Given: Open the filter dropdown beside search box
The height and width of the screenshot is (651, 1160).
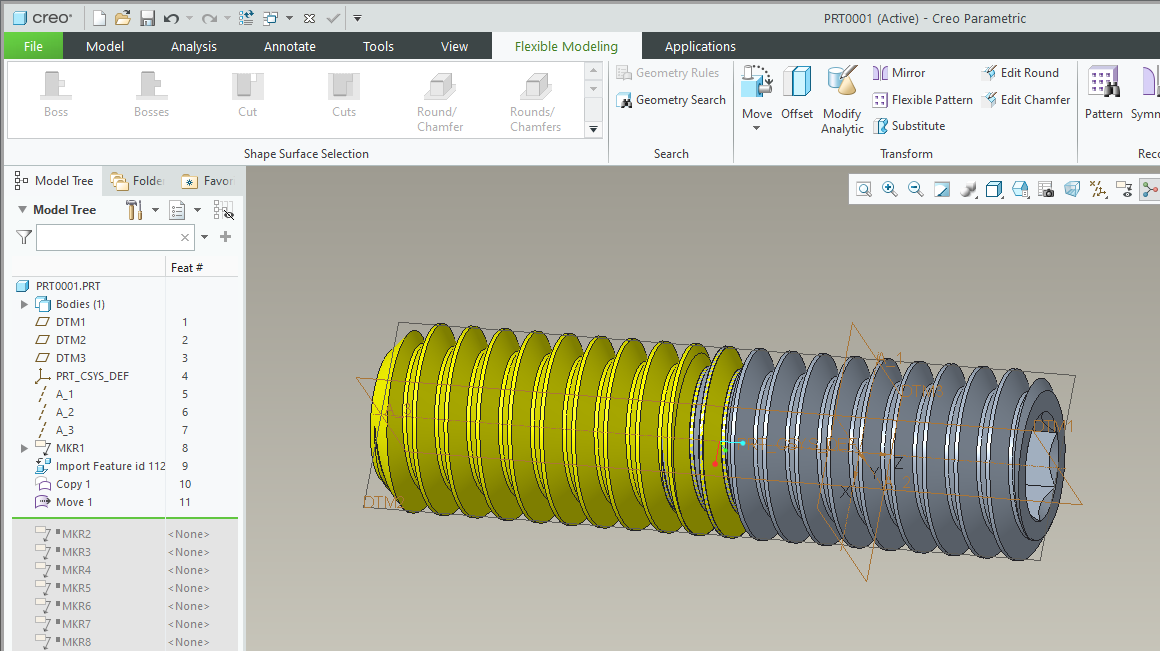Looking at the screenshot, I should click(x=204, y=237).
